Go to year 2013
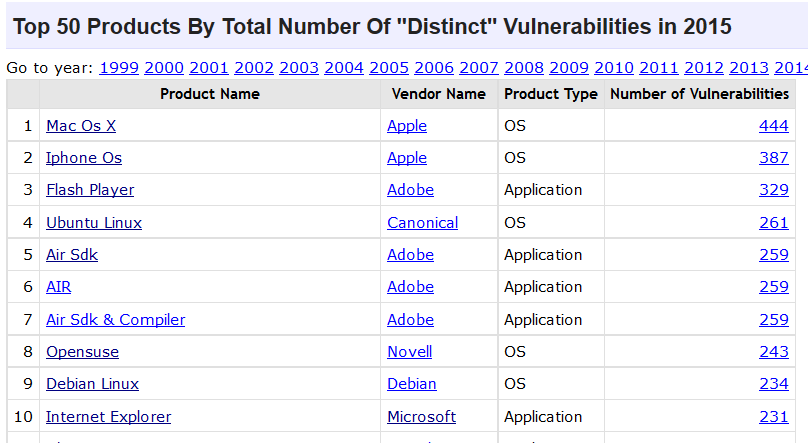 749,68
